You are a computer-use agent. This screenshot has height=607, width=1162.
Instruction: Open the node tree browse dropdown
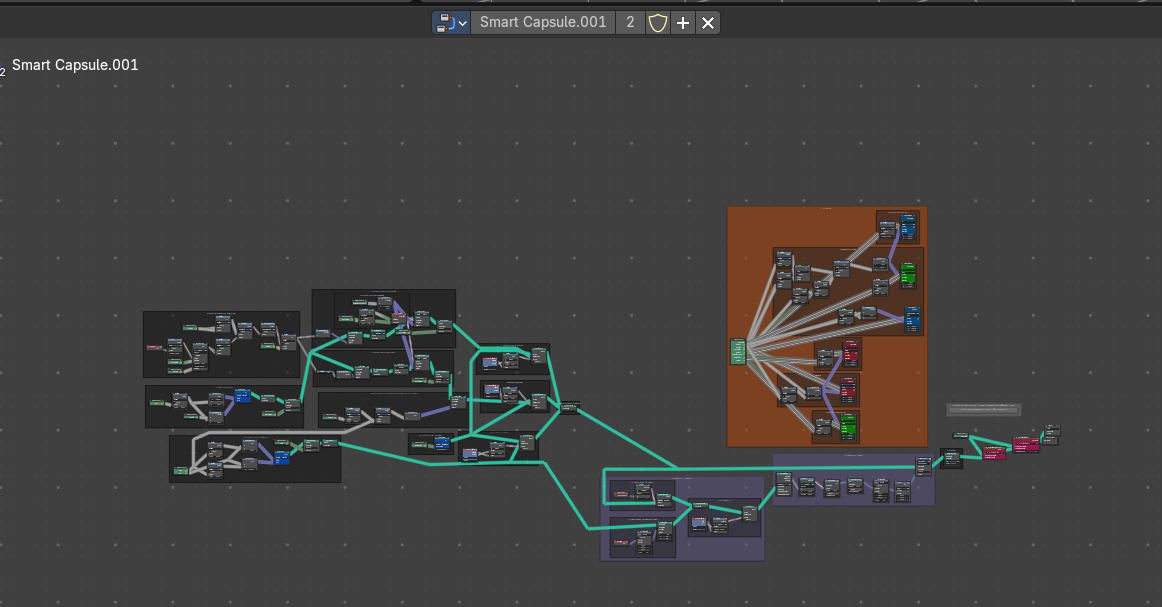[x=451, y=22]
